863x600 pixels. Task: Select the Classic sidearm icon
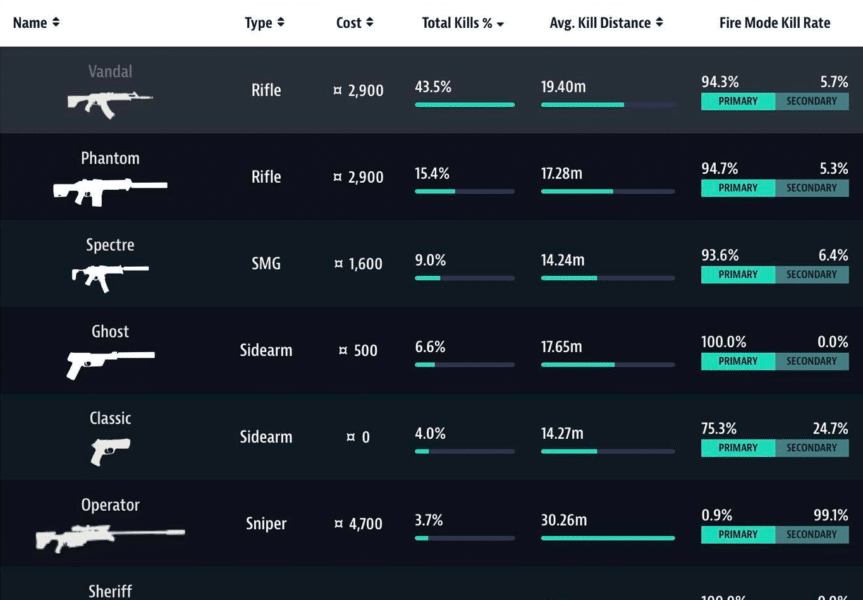110,451
